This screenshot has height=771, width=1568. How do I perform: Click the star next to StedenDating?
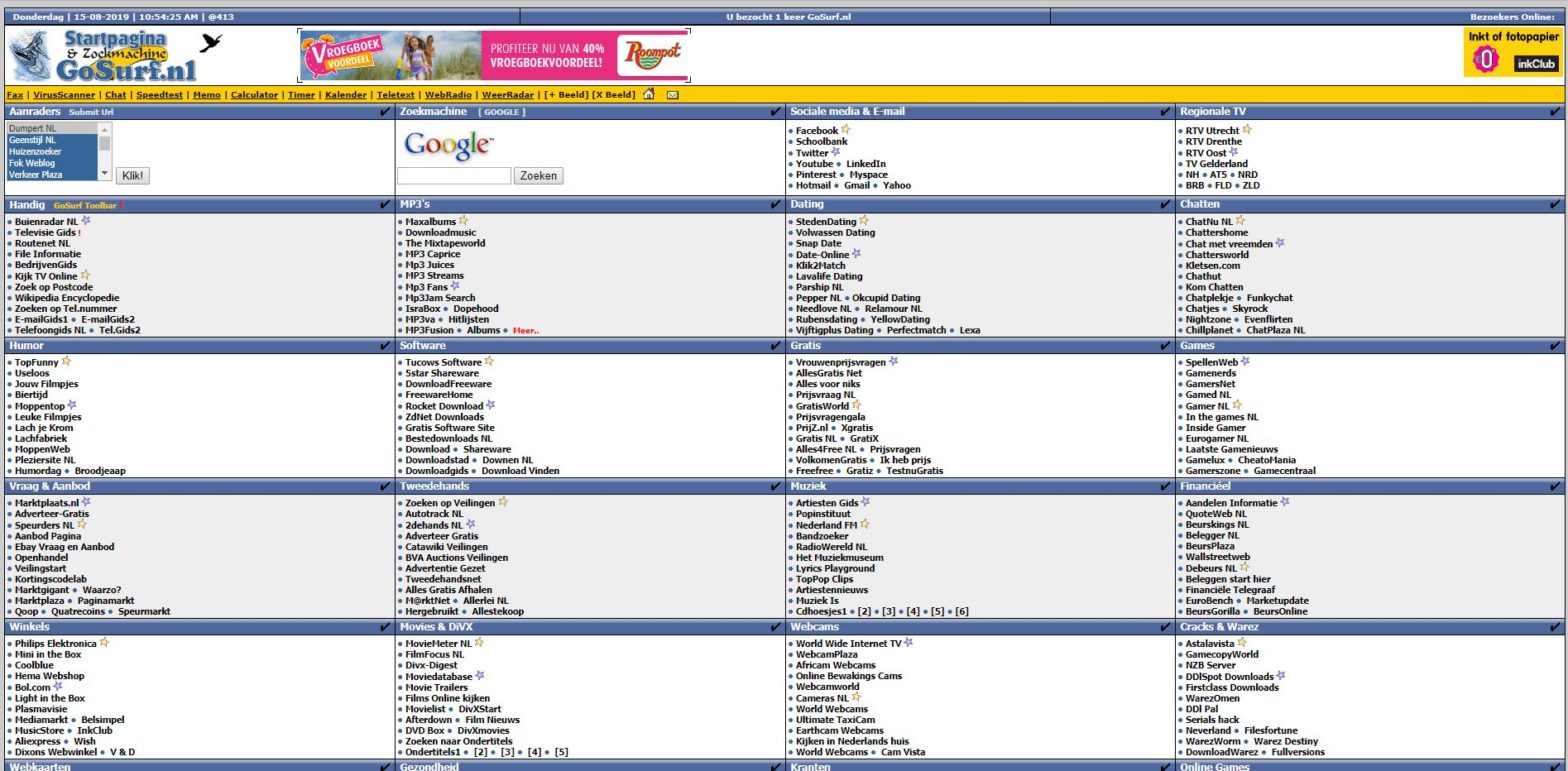click(864, 221)
